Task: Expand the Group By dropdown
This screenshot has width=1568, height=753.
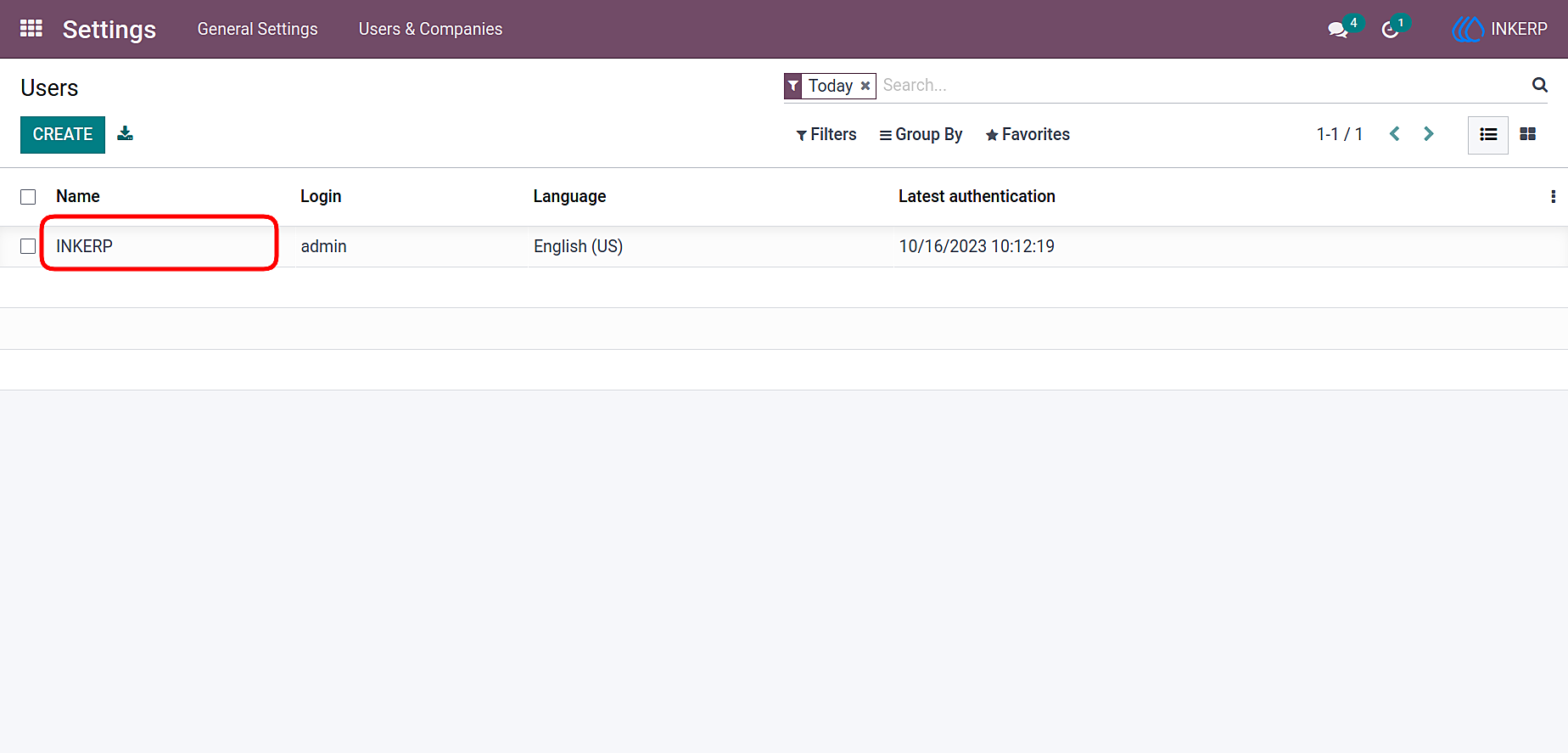Action: point(921,134)
